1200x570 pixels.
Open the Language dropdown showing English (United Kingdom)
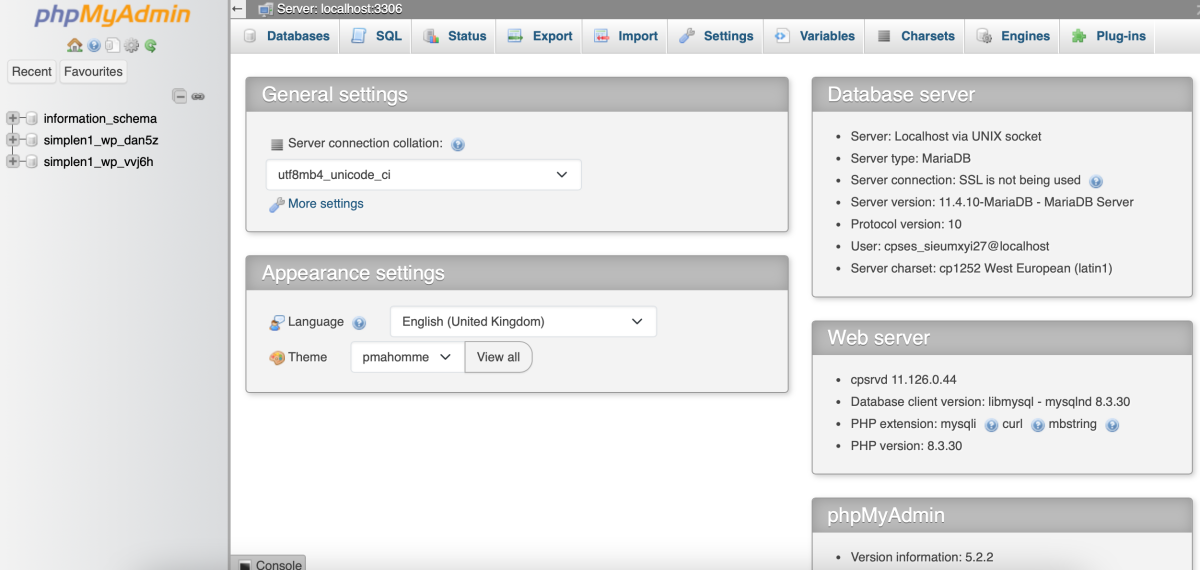pos(523,322)
